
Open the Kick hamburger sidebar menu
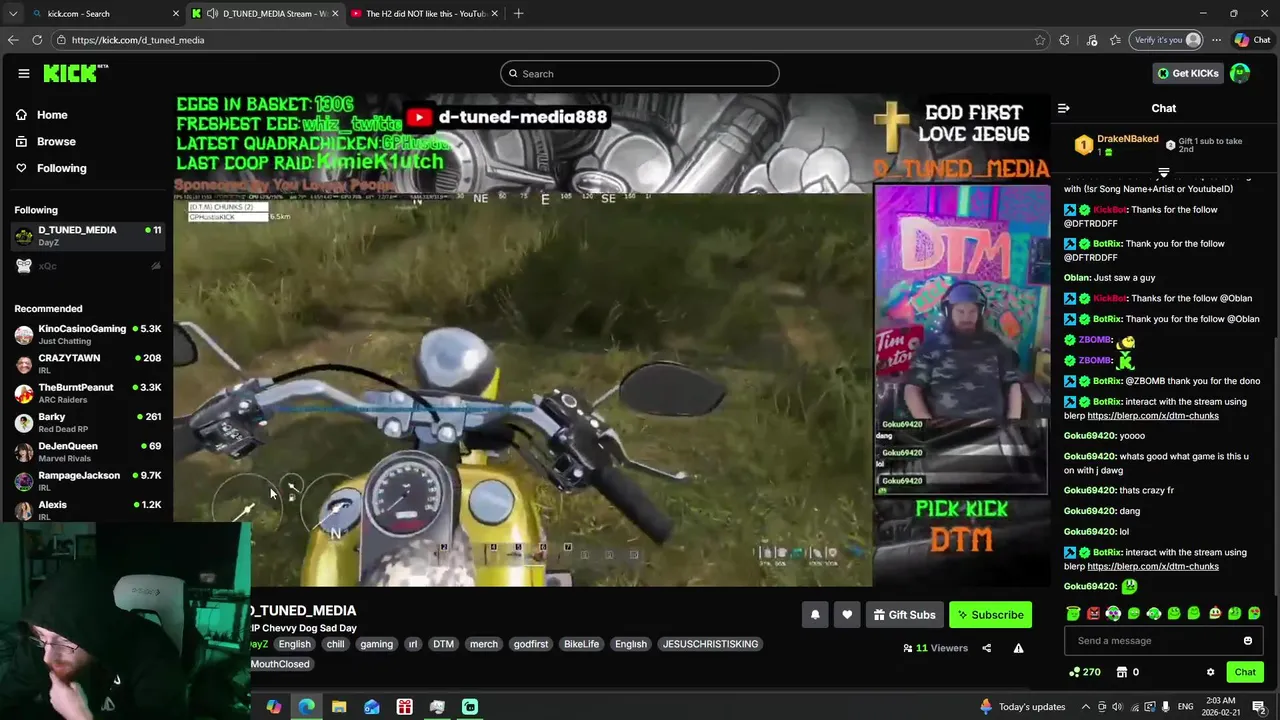(x=23, y=73)
